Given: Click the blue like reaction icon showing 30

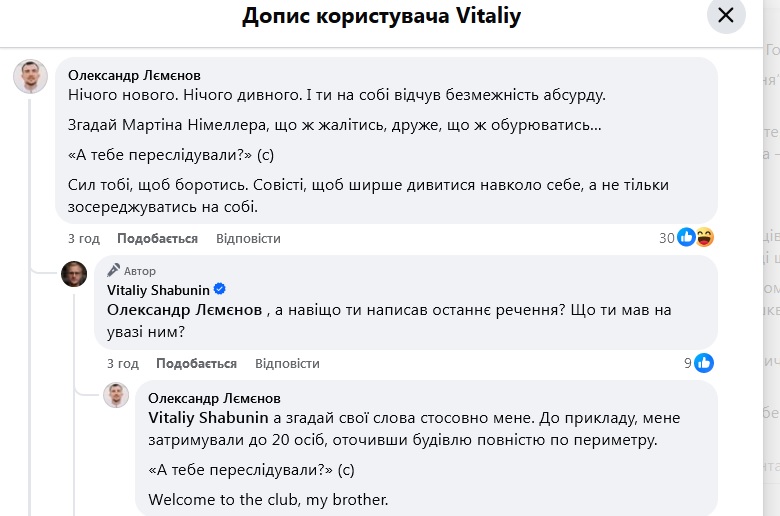Looking at the screenshot, I should pyautogui.click(x=687, y=238).
